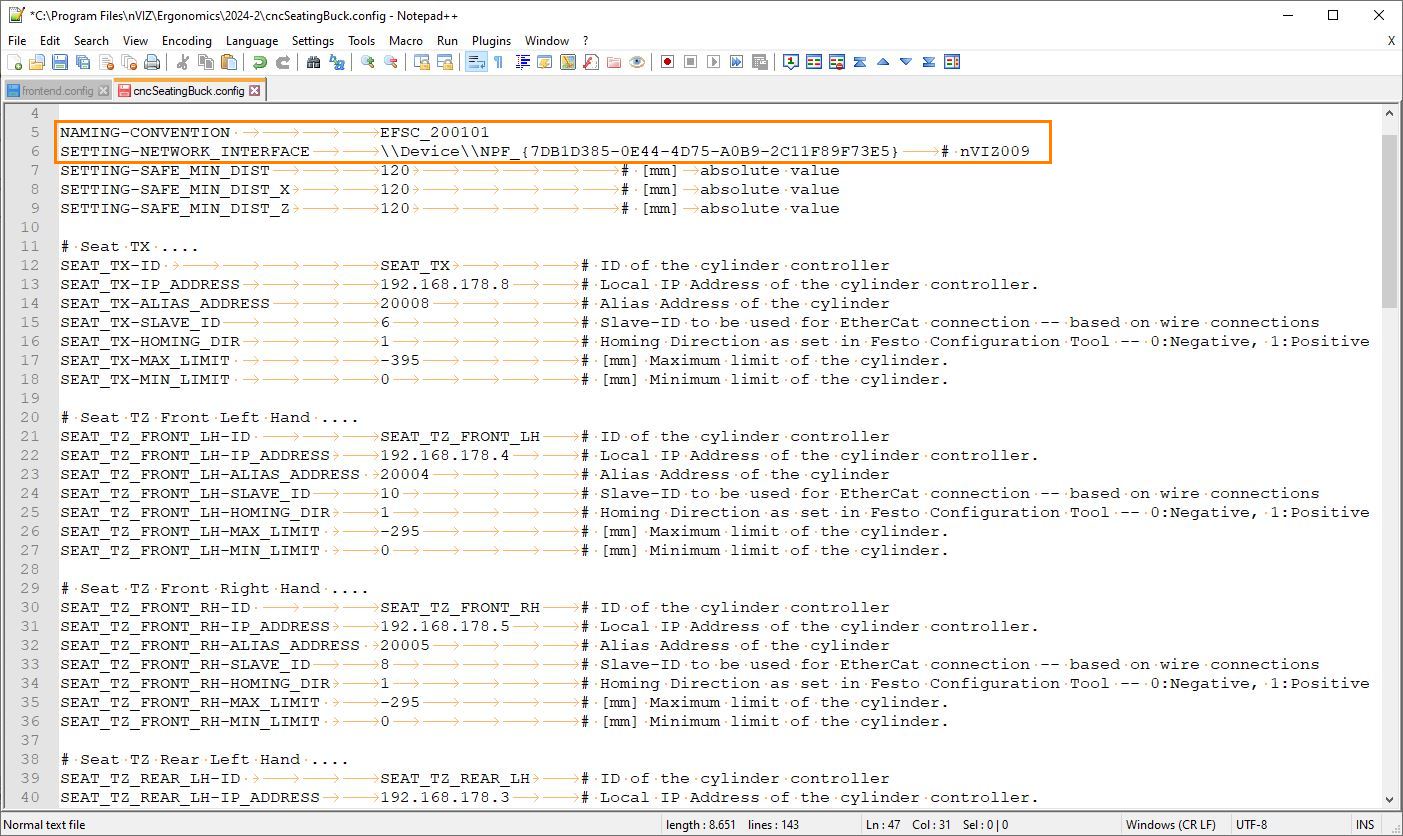Click the Save file toolbar icon
1403x836 pixels.
pyautogui.click(x=60, y=62)
